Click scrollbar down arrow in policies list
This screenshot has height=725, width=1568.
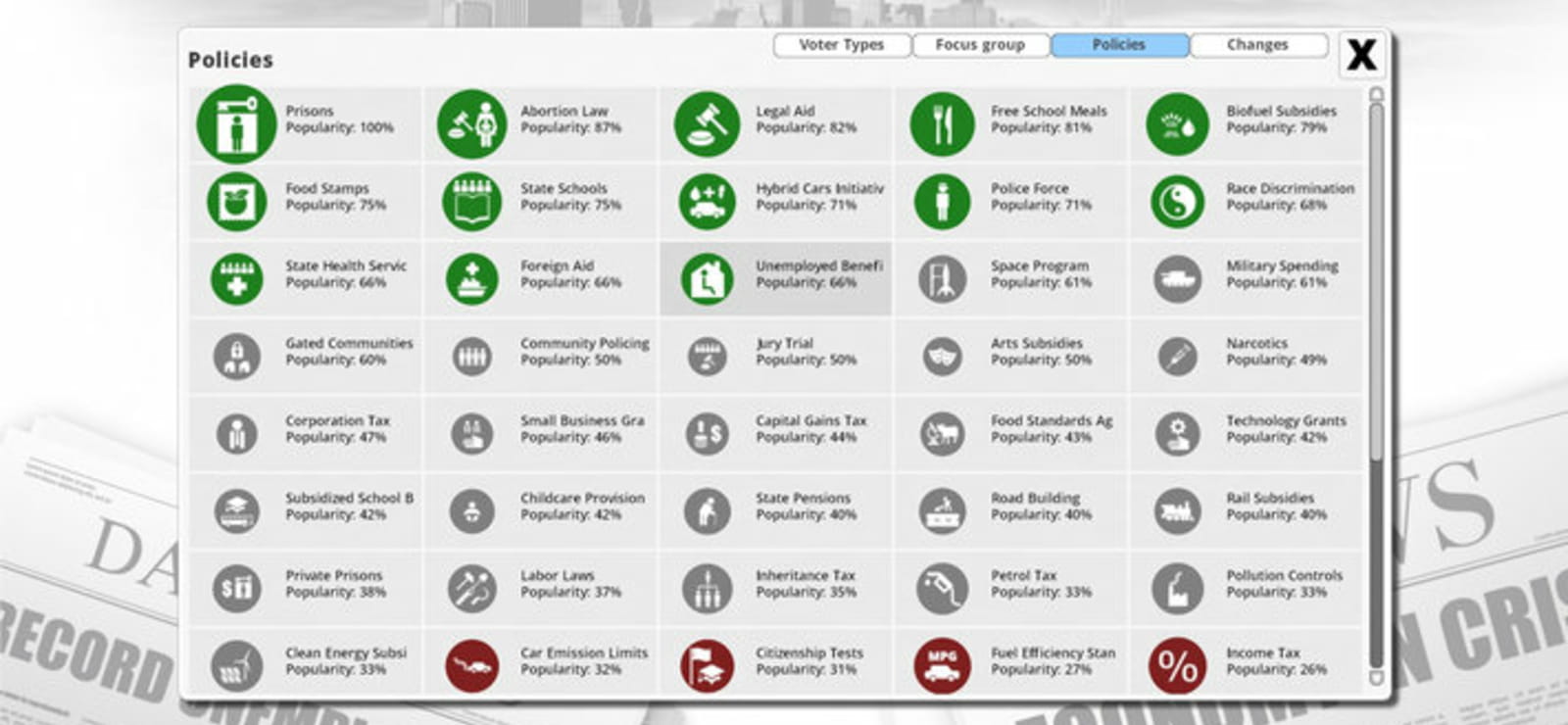1376,678
